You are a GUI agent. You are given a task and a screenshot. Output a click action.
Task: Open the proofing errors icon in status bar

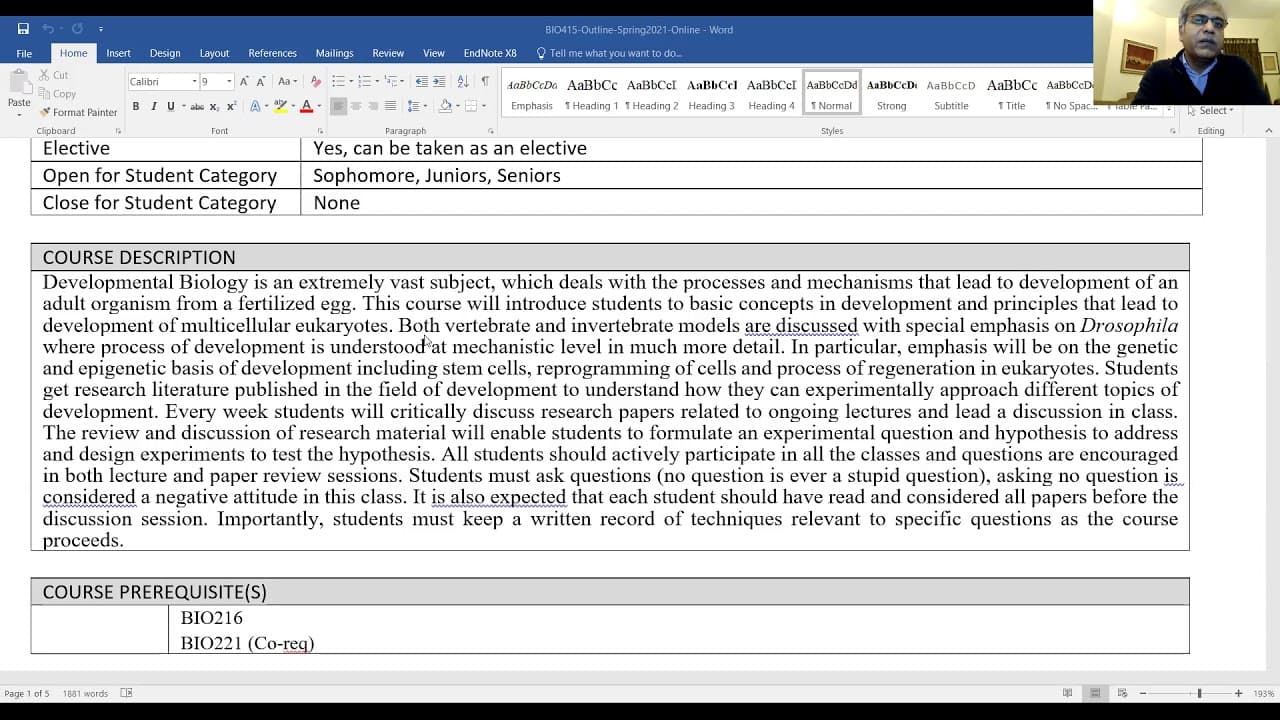[126, 693]
